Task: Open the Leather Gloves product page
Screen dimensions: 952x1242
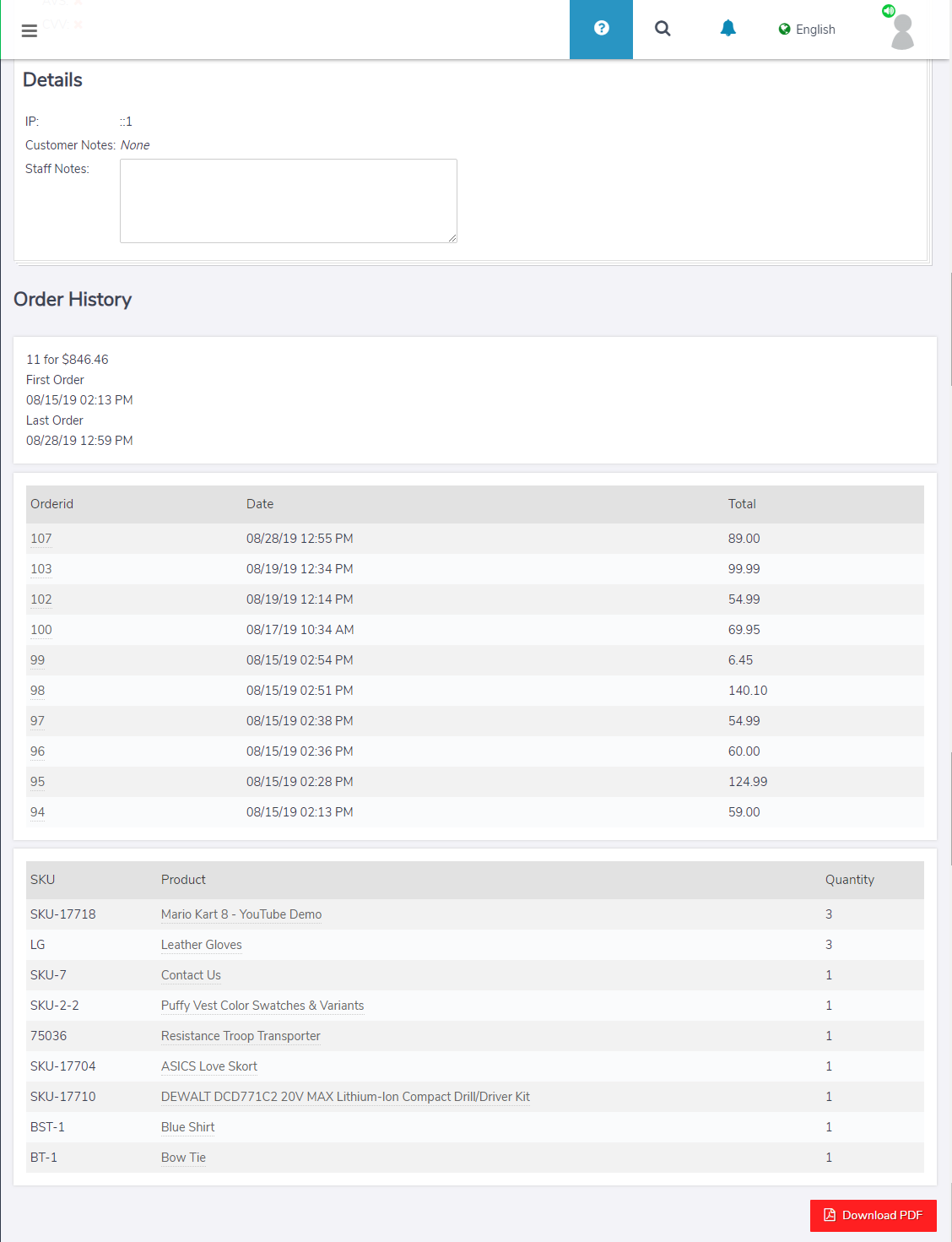Action: tap(201, 945)
